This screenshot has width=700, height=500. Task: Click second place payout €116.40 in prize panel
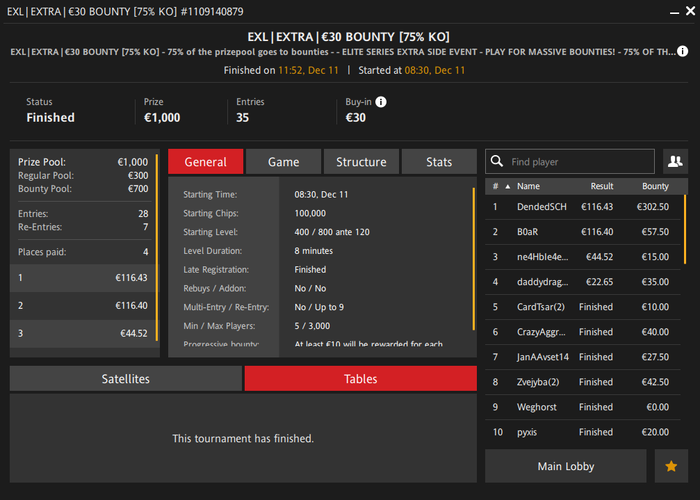click(x=131, y=305)
